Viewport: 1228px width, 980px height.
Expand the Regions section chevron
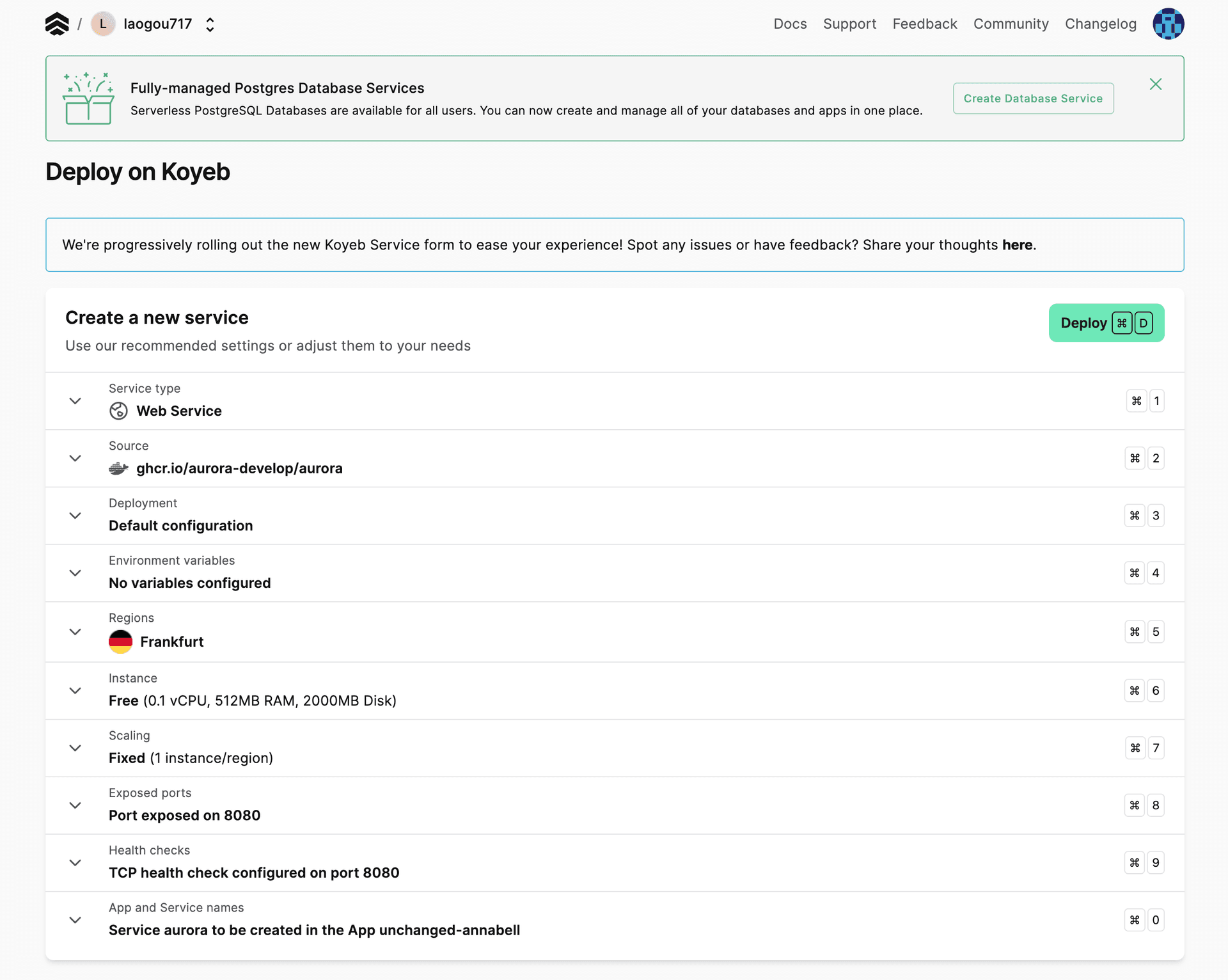75,632
